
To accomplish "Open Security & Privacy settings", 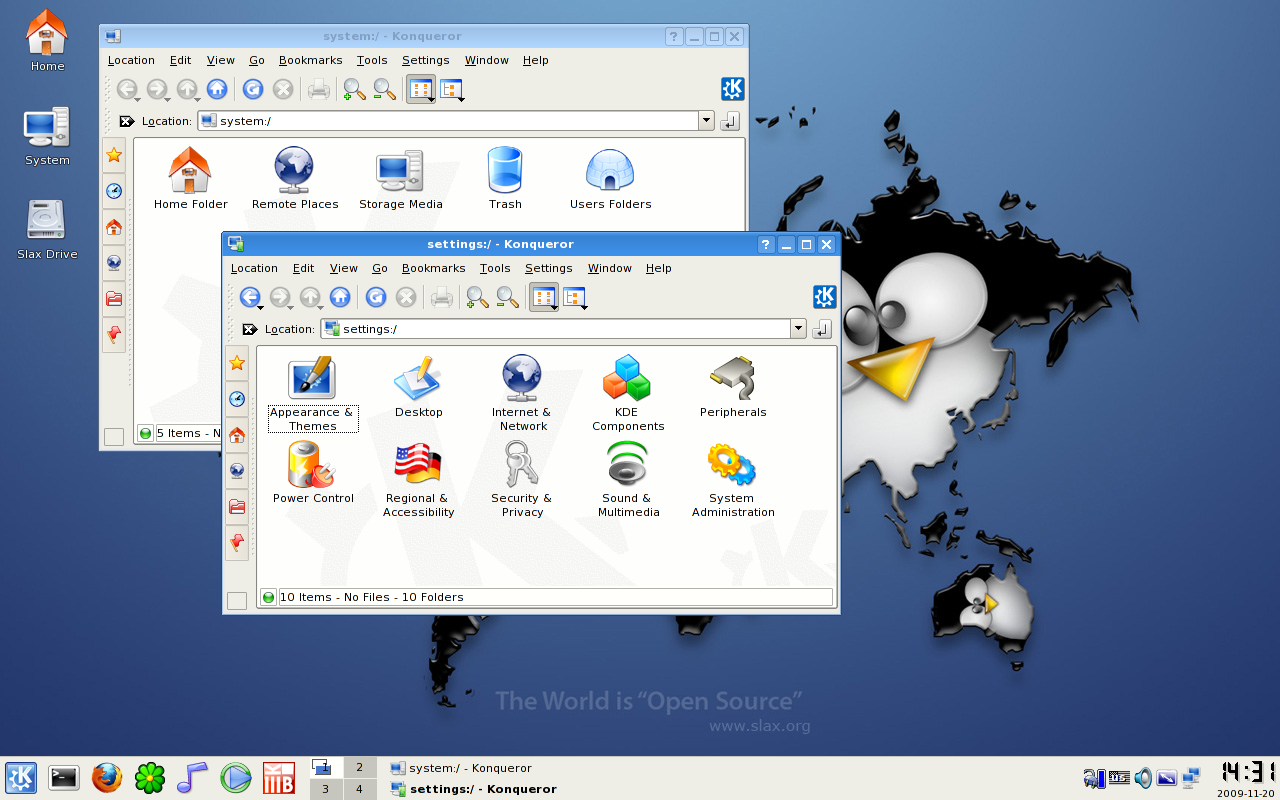I will click(x=521, y=466).
